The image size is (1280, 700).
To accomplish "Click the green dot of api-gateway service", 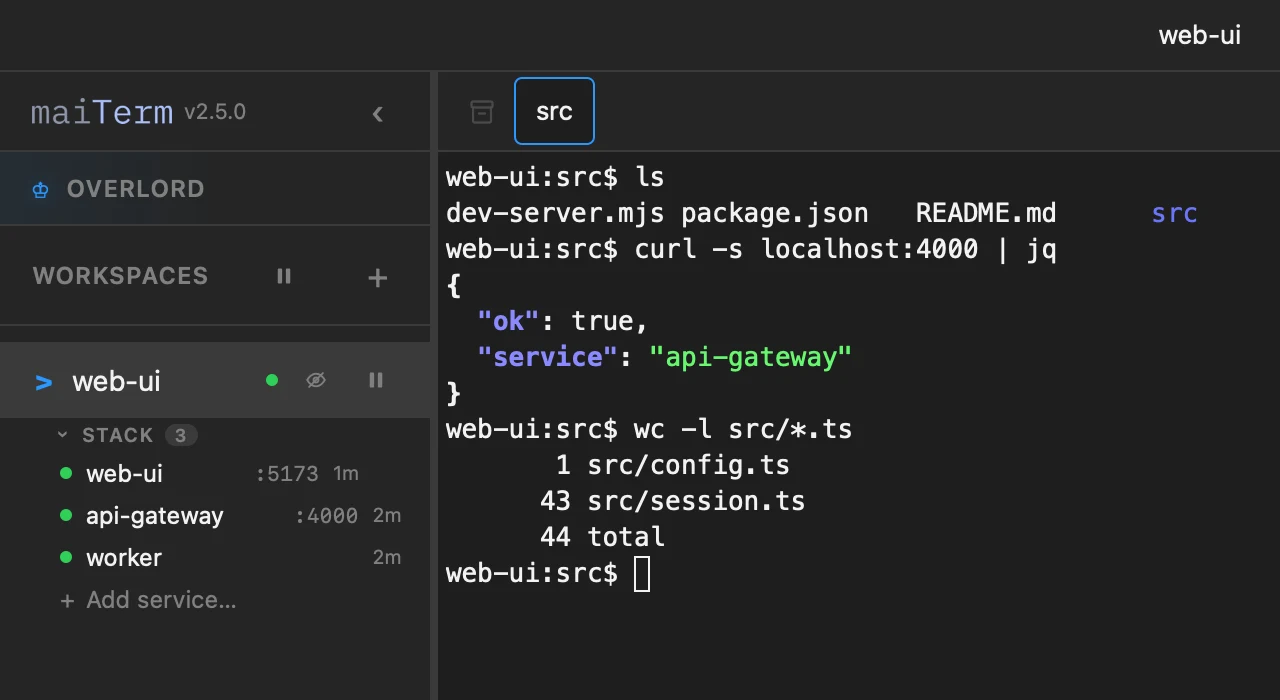I will (x=66, y=516).
